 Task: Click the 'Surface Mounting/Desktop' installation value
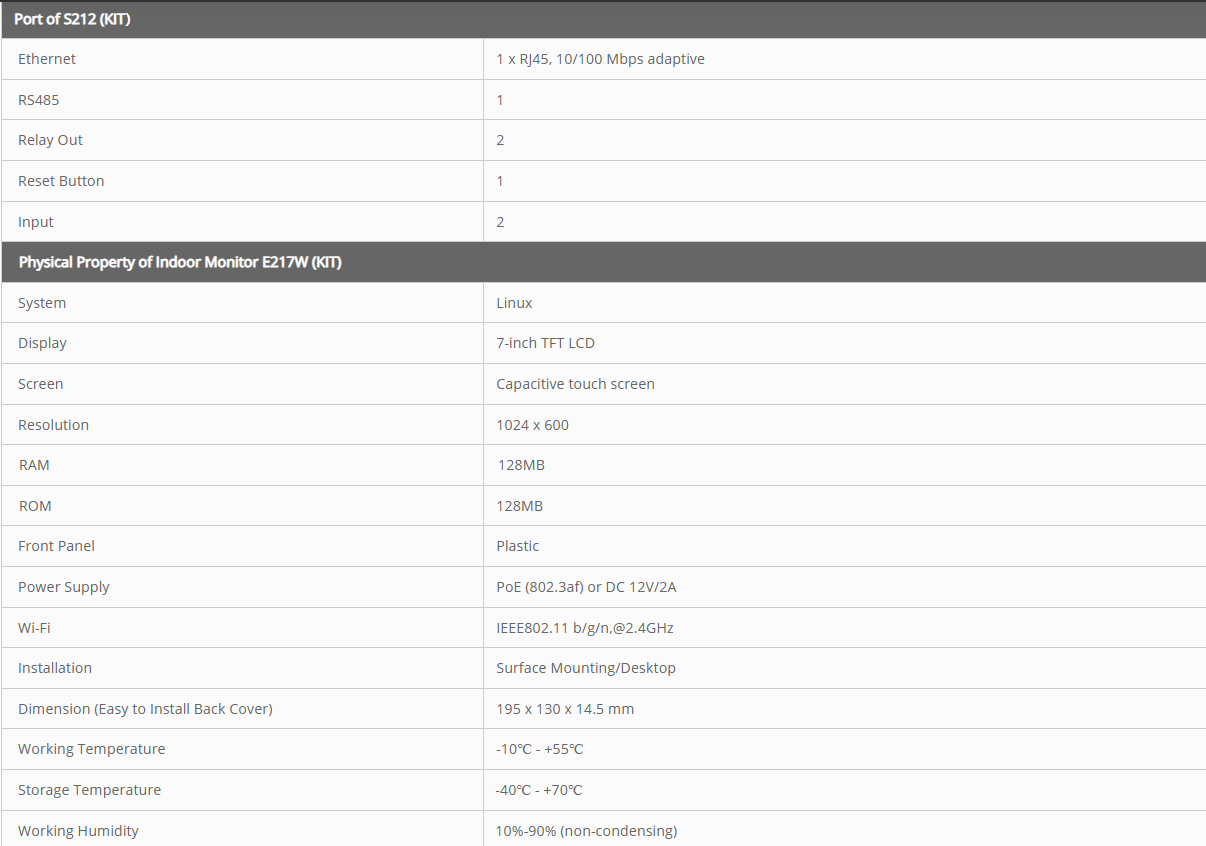(586, 668)
